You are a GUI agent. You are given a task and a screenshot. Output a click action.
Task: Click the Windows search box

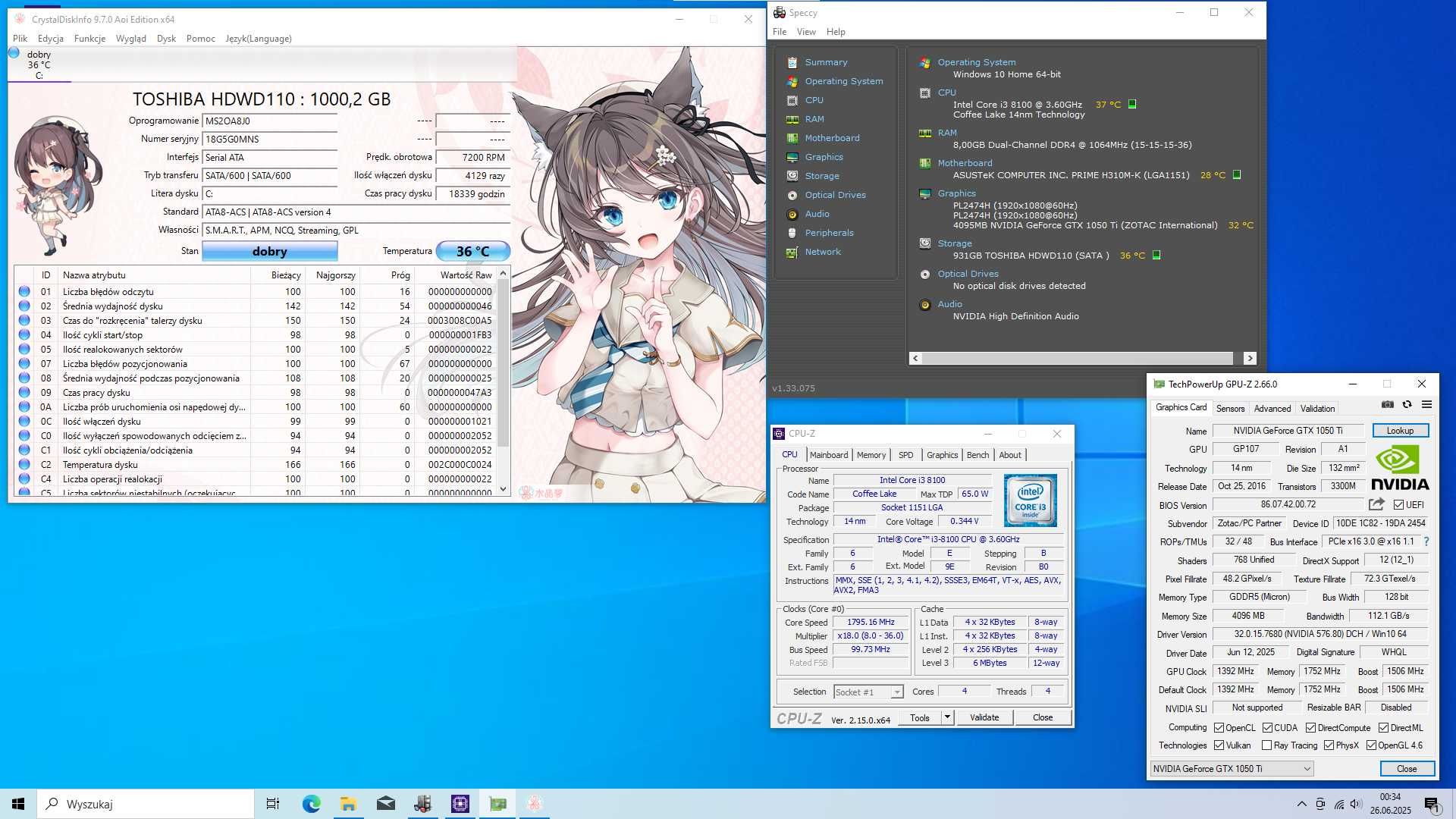point(145,804)
